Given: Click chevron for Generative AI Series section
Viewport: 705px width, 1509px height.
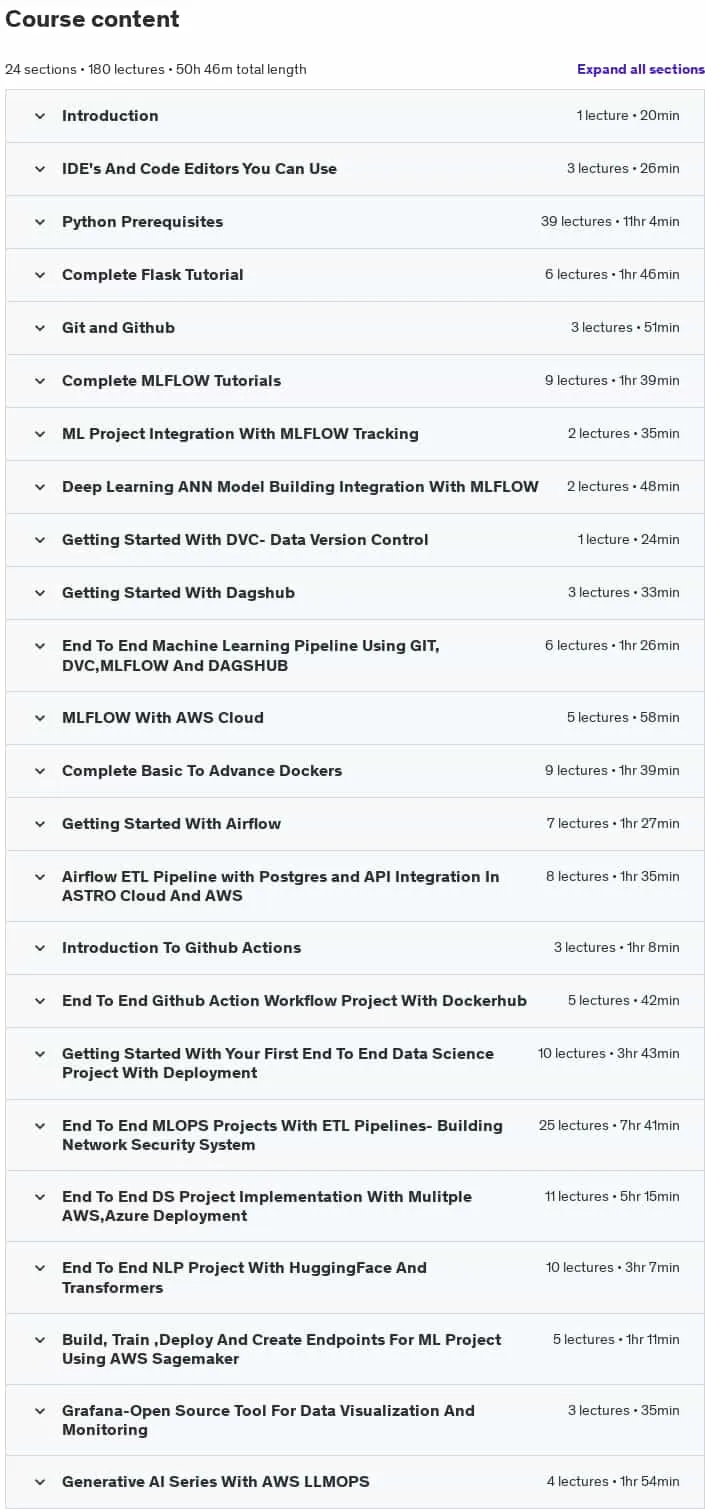Looking at the screenshot, I should 40,1482.
